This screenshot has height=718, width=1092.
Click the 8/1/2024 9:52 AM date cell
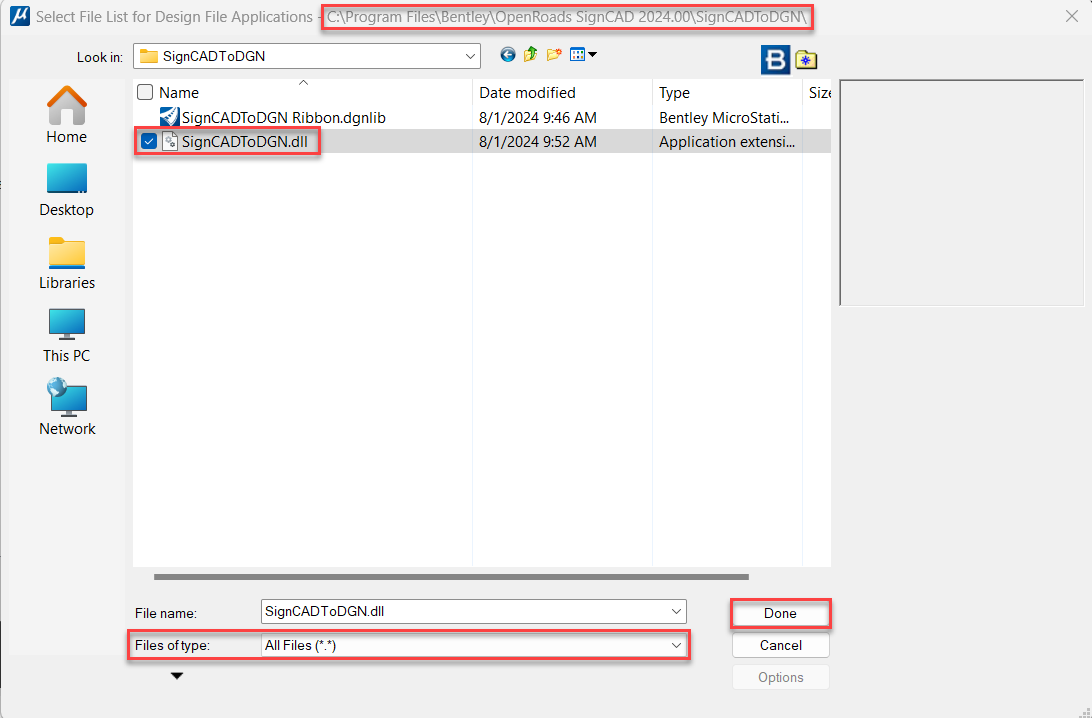[x=538, y=141]
